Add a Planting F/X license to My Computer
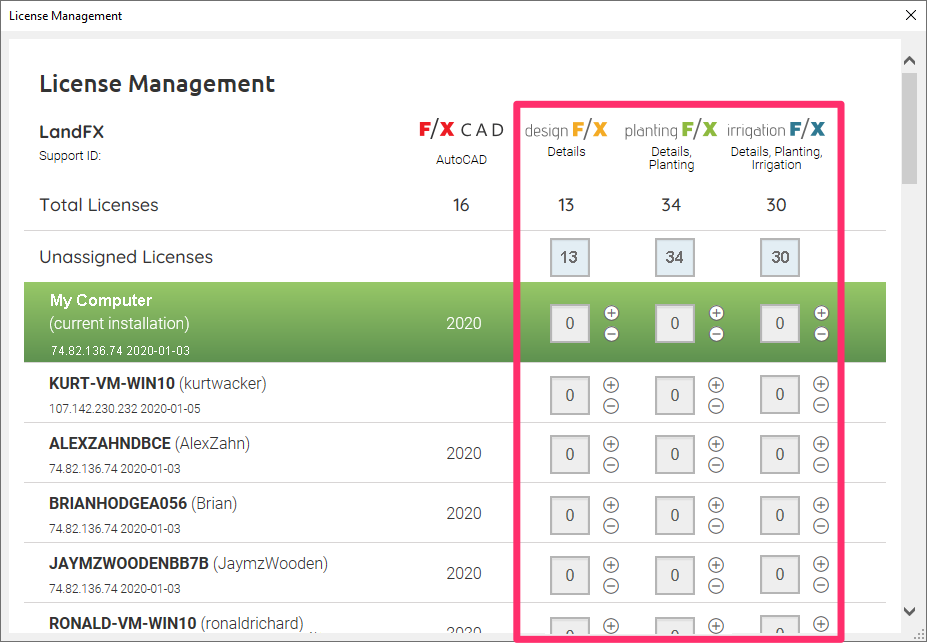The width and height of the screenshot is (927, 643). pos(716,313)
